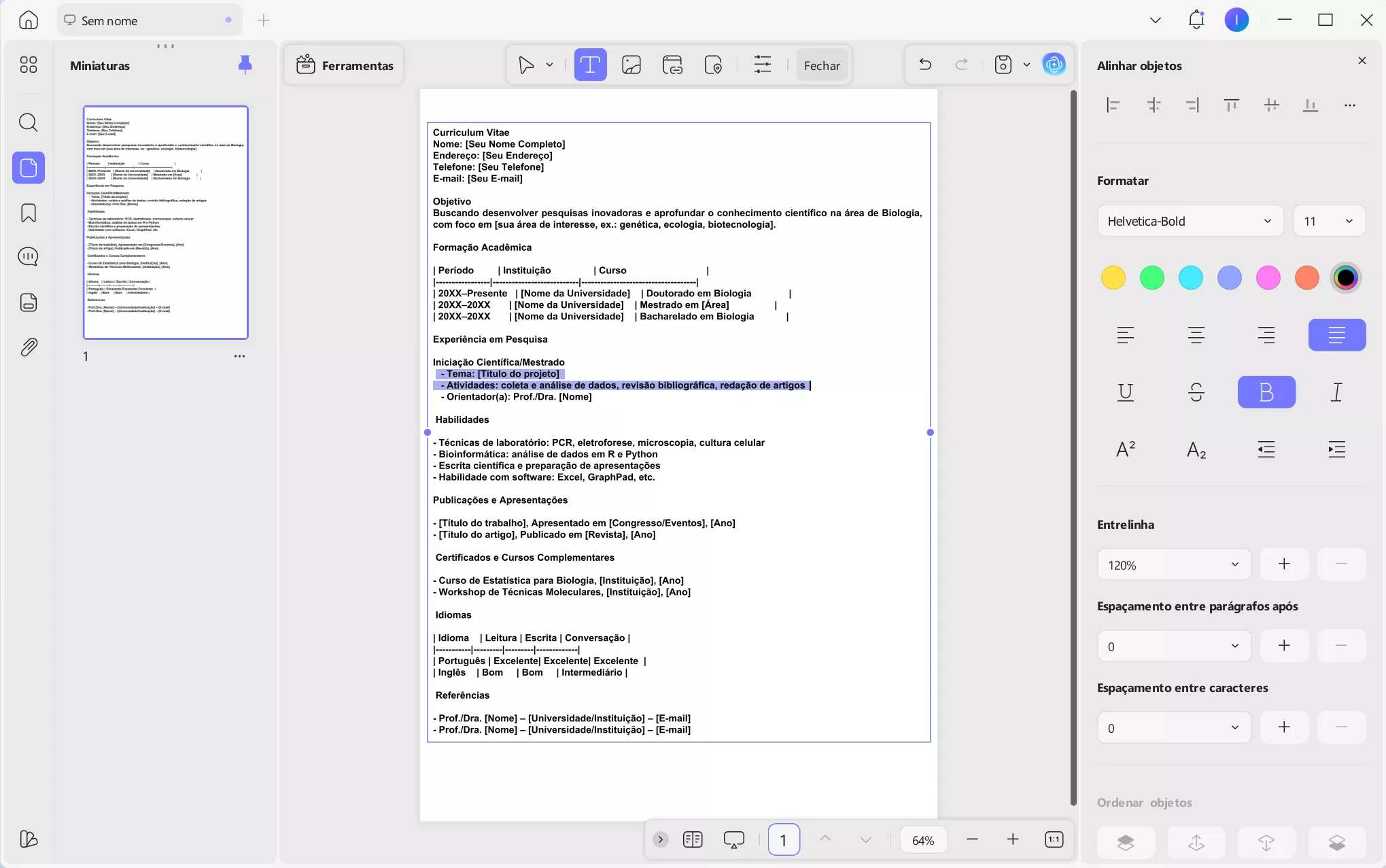Image resolution: width=1386 pixels, height=868 pixels.
Task: Open the Helvetica-Bold font dropdown
Action: point(1190,221)
